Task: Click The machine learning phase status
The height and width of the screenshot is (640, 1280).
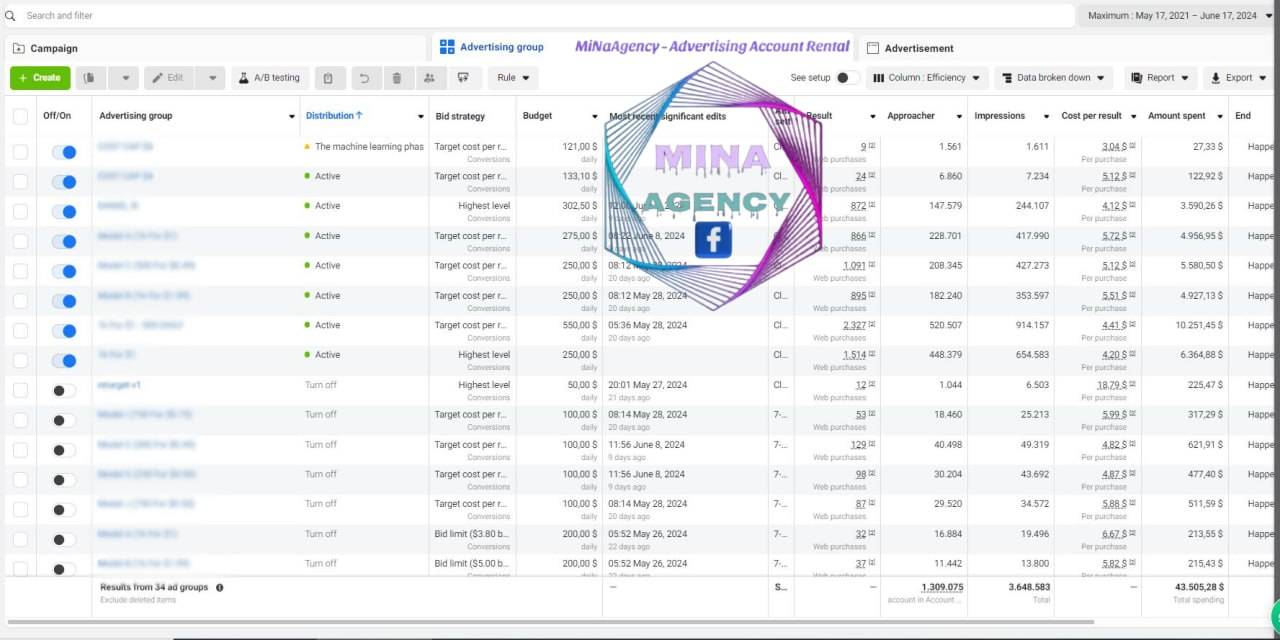Action: (369, 146)
